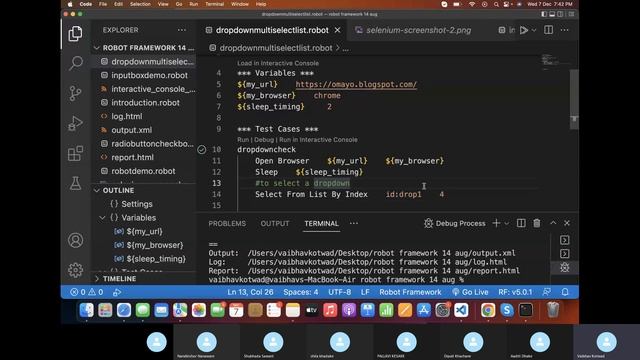Image resolution: width=640 pixels, height=360 pixels.
Task: Show errors and warnings count in status bar
Action: [x=87, y=292]
